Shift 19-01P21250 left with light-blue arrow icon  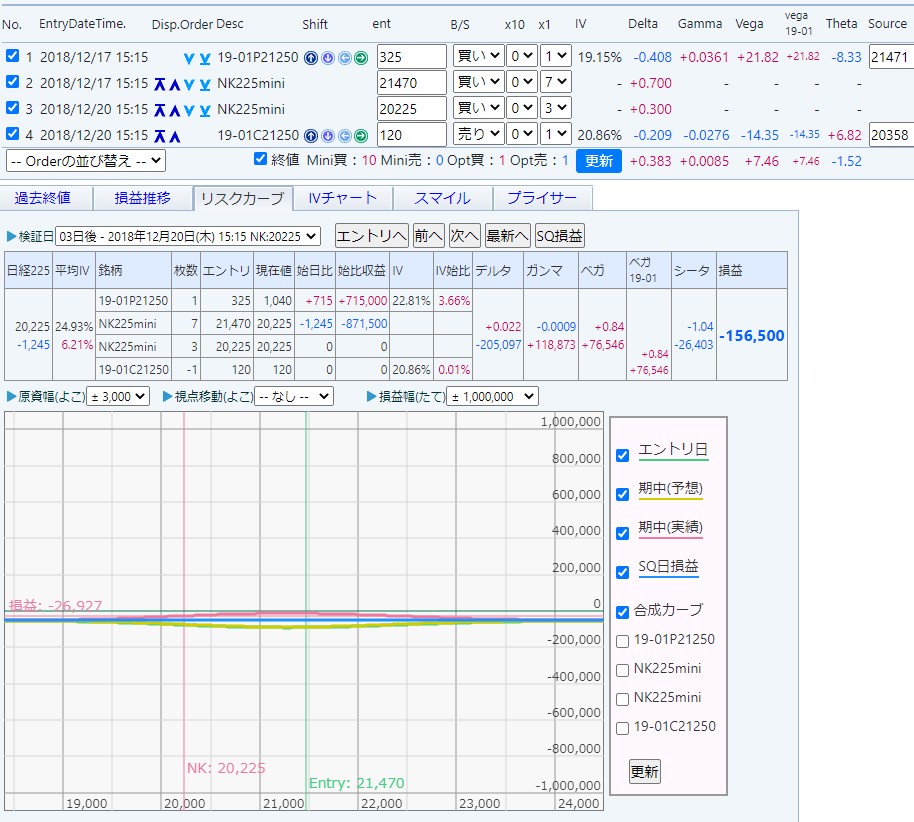pos(345,58)
